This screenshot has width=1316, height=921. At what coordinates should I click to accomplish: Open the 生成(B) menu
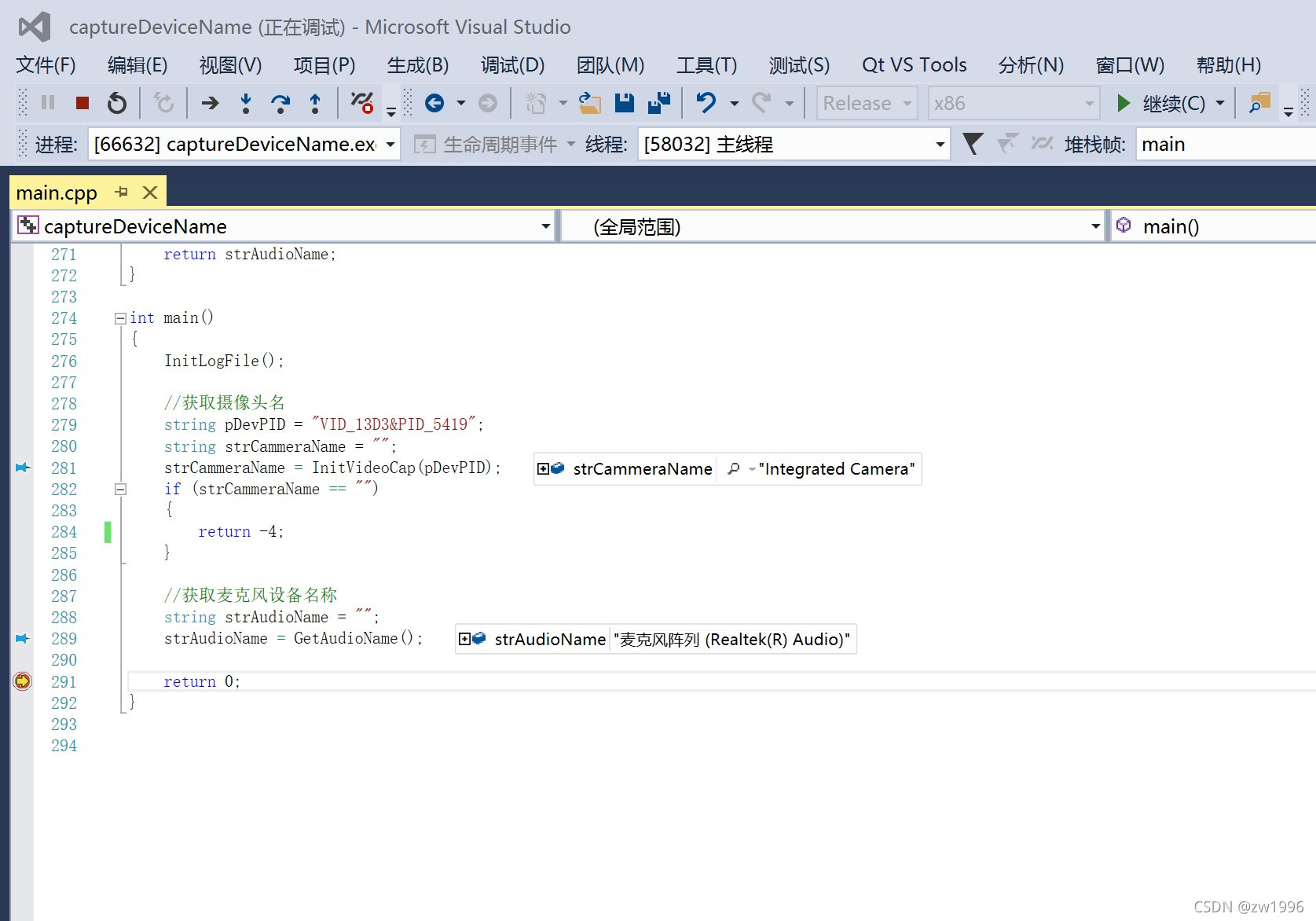418,64
